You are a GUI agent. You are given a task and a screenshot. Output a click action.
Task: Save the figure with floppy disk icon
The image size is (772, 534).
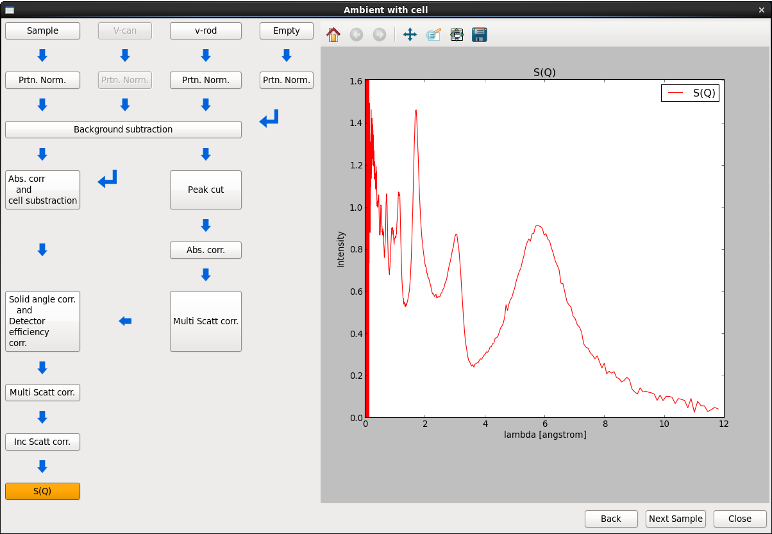(x=480, y=34)
